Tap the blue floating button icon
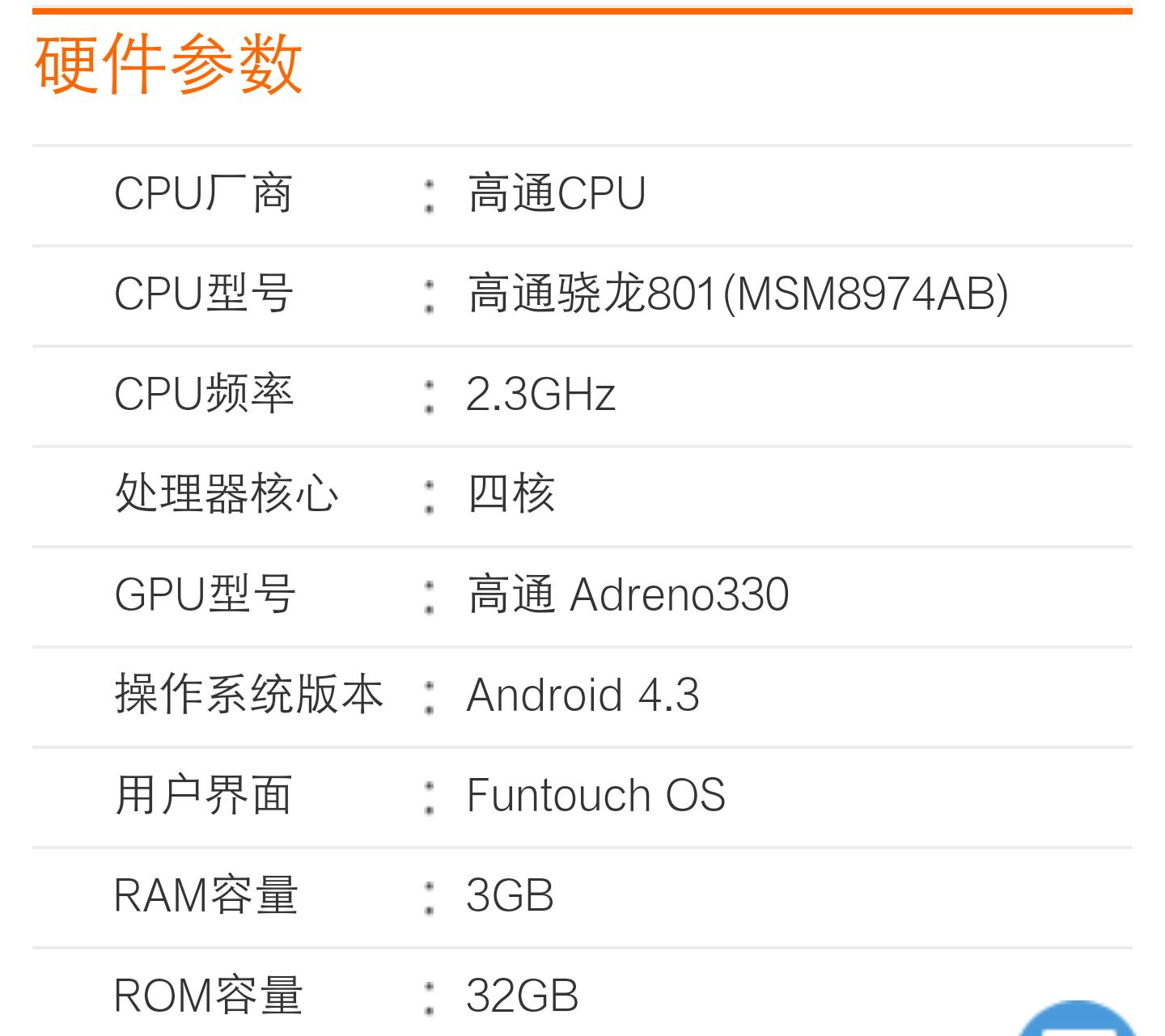 click(x=1077, y=1019)
